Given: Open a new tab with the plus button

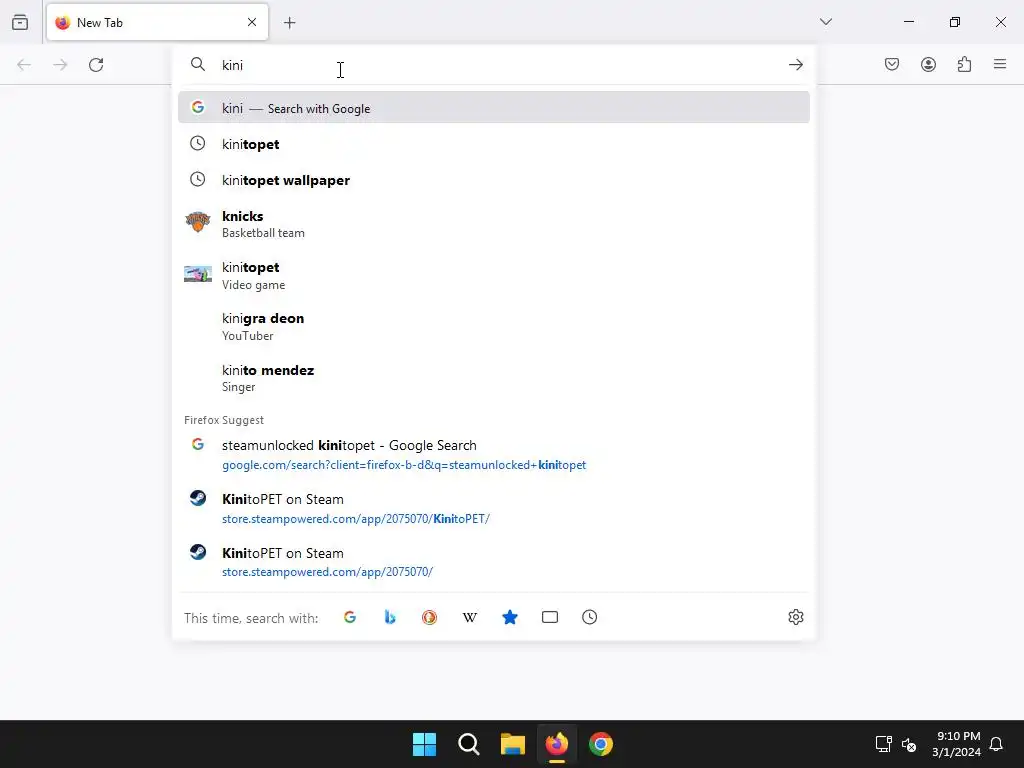Looking at the screenshot, I should (290, 23).
